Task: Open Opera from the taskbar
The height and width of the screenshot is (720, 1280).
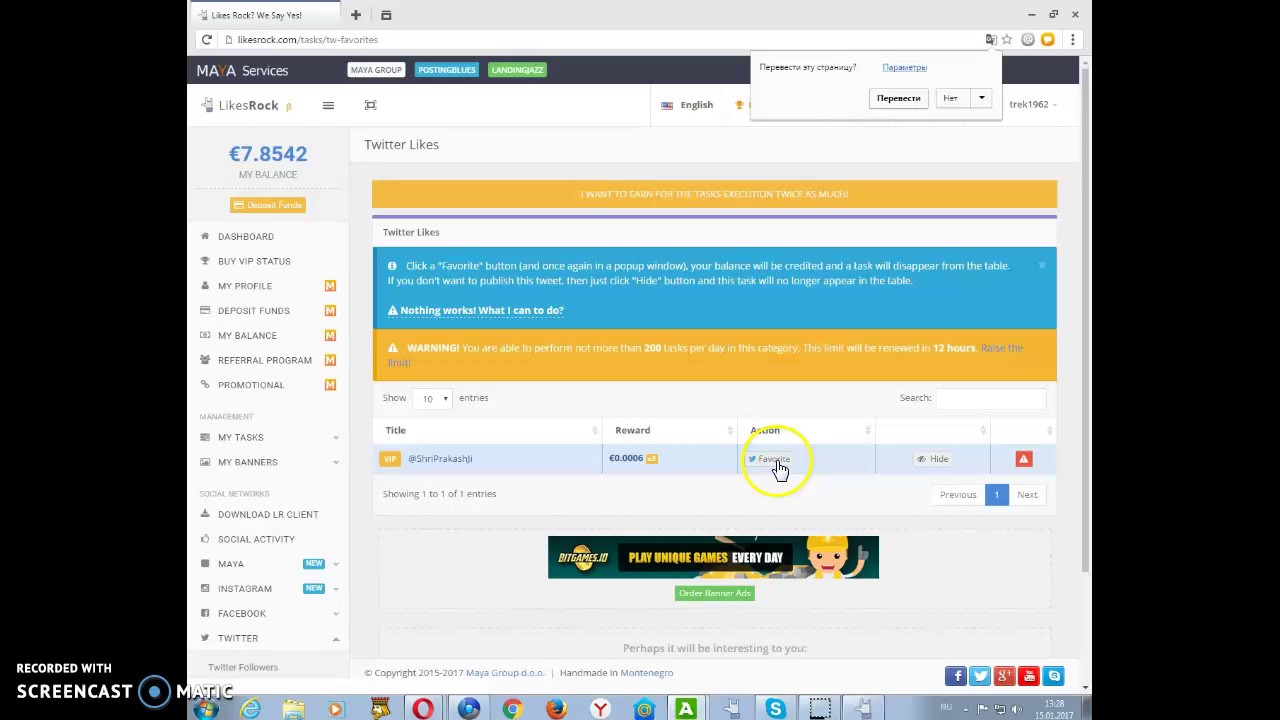Action: pyautogui.click(x=423, y=709)
